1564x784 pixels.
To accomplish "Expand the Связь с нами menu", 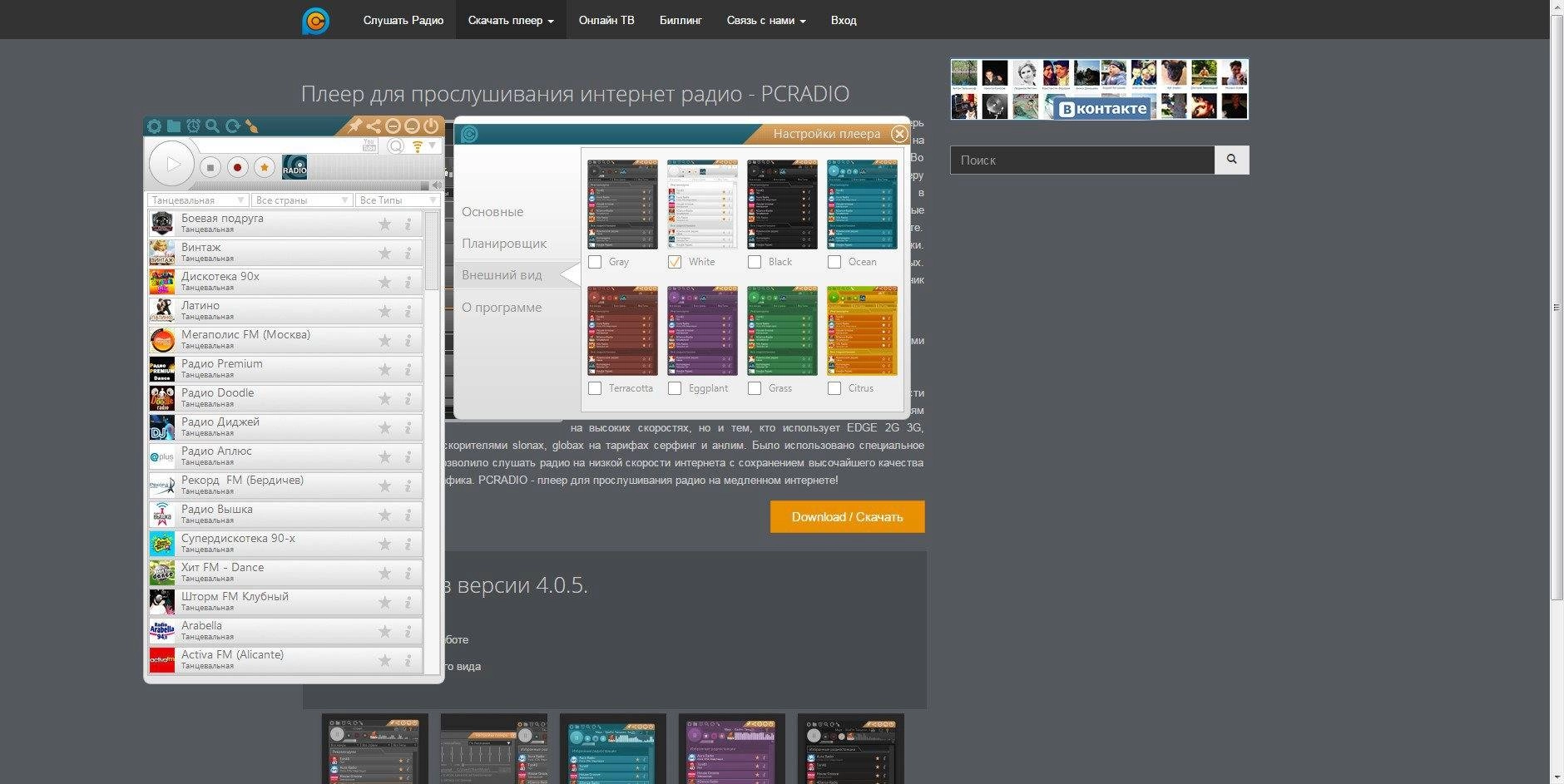I will coord(766,20).
